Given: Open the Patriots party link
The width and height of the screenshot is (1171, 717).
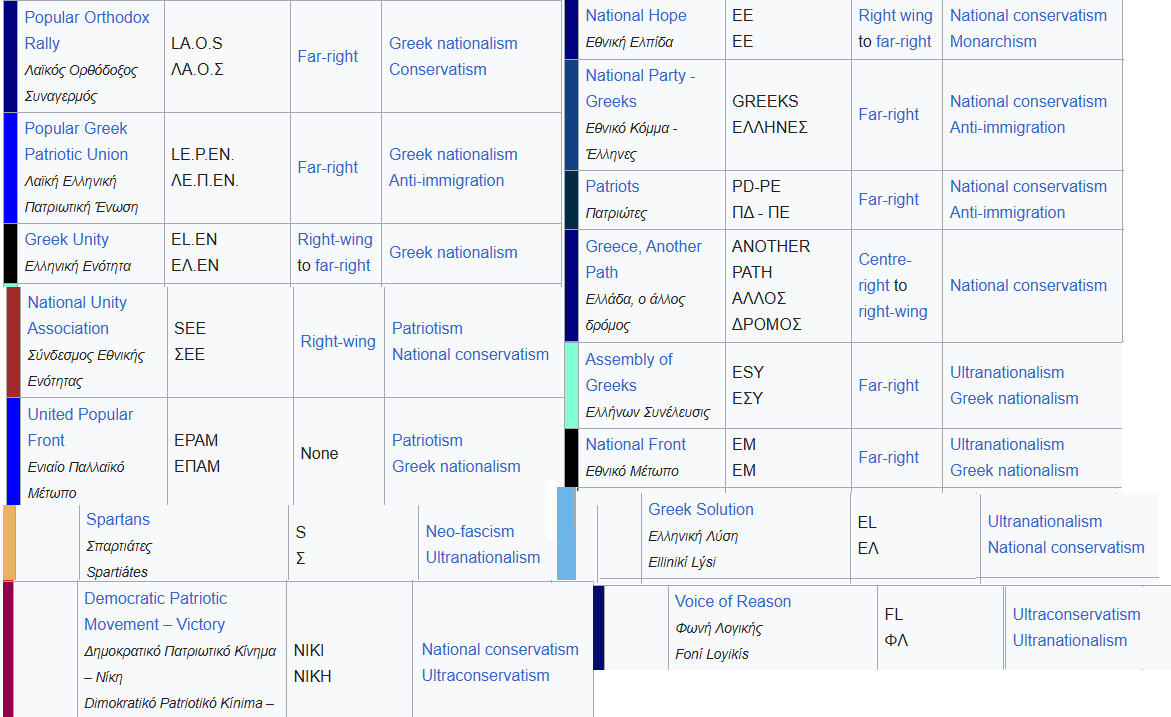Looking at the screenshot, I should point(612,186).
